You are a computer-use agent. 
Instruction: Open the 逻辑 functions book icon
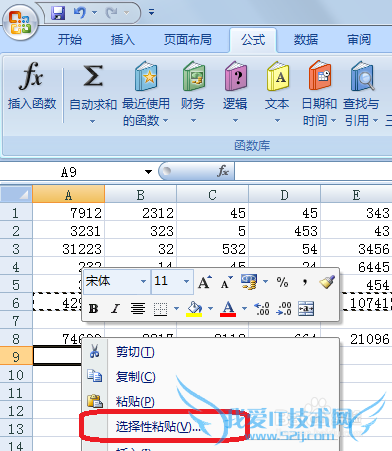tap(236, 76)
